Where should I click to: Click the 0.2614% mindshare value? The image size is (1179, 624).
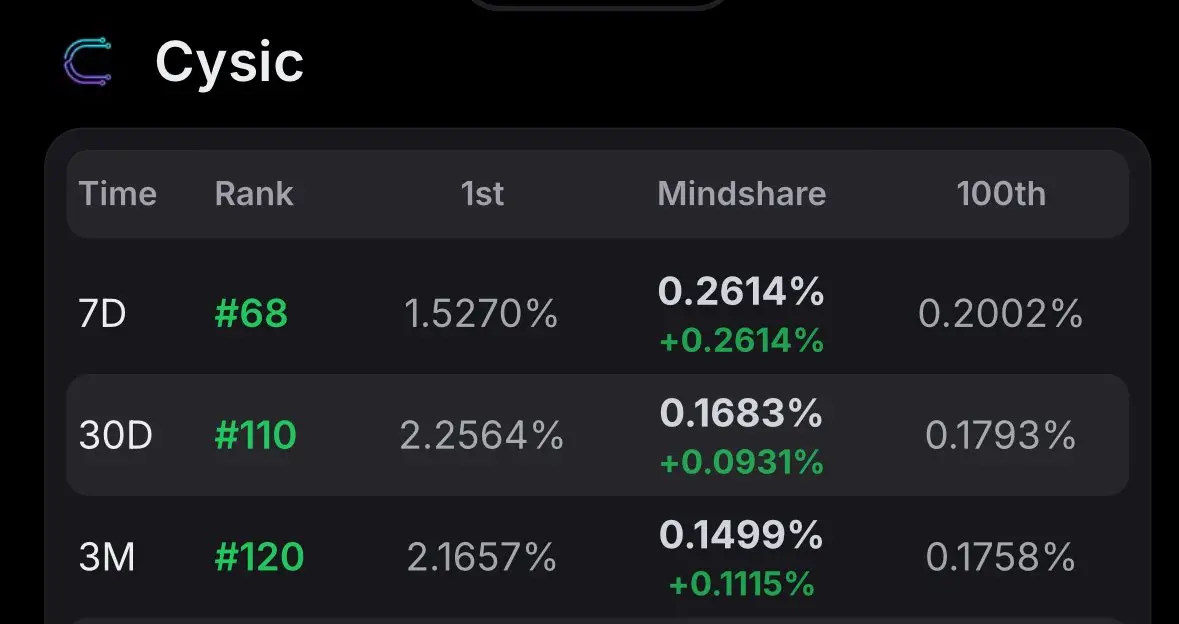tap(741, 292)
